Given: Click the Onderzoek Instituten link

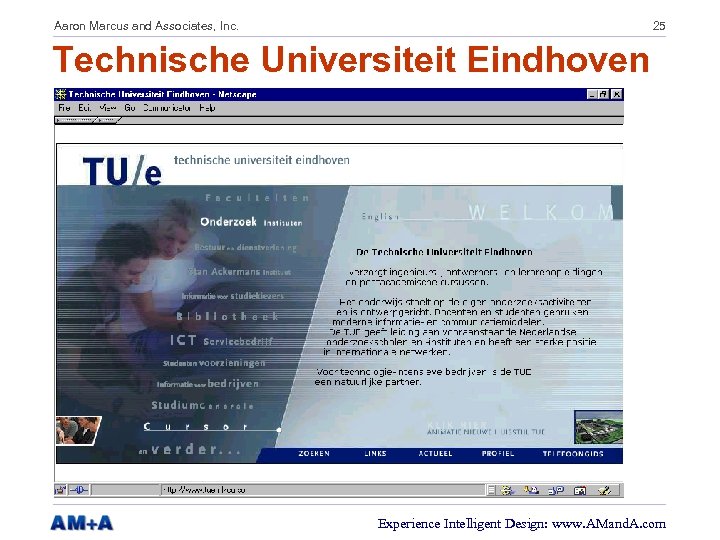Looking at the screenshot, I should pos(251,222).
